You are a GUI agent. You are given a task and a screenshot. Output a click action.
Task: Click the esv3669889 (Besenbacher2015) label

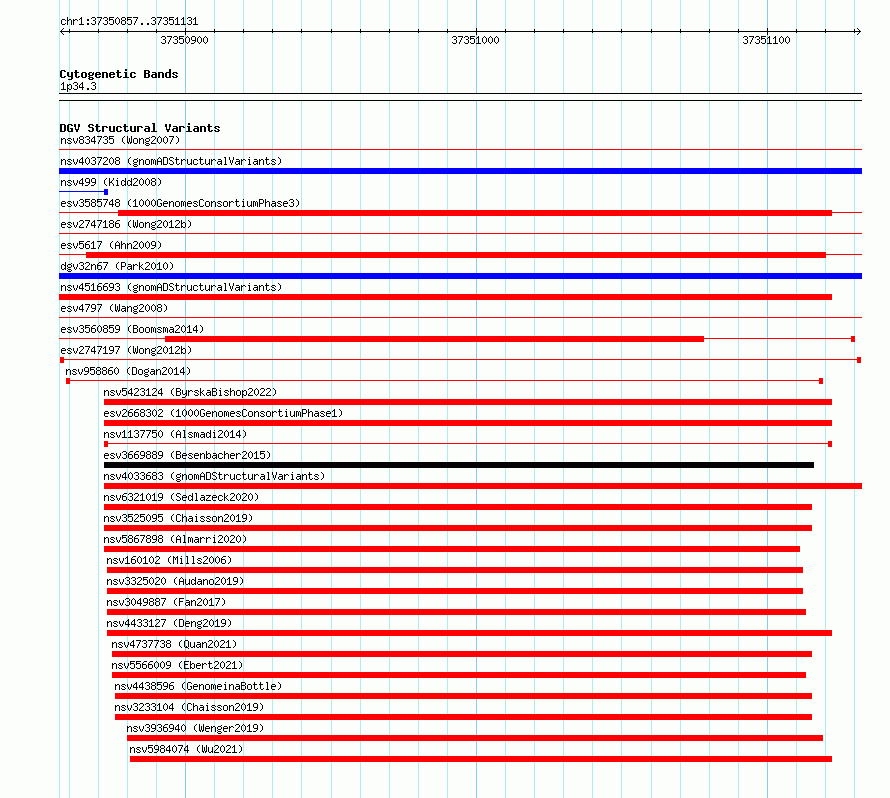tap(187, 455)
